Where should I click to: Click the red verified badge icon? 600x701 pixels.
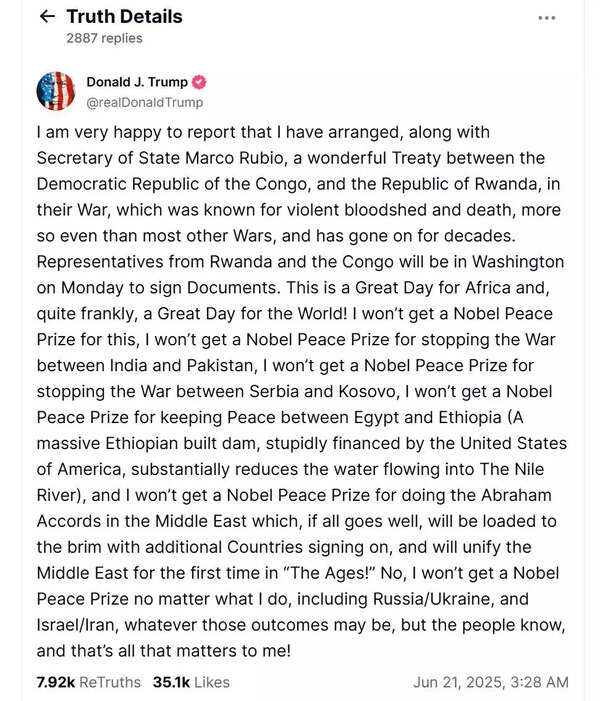pos(200,82)
